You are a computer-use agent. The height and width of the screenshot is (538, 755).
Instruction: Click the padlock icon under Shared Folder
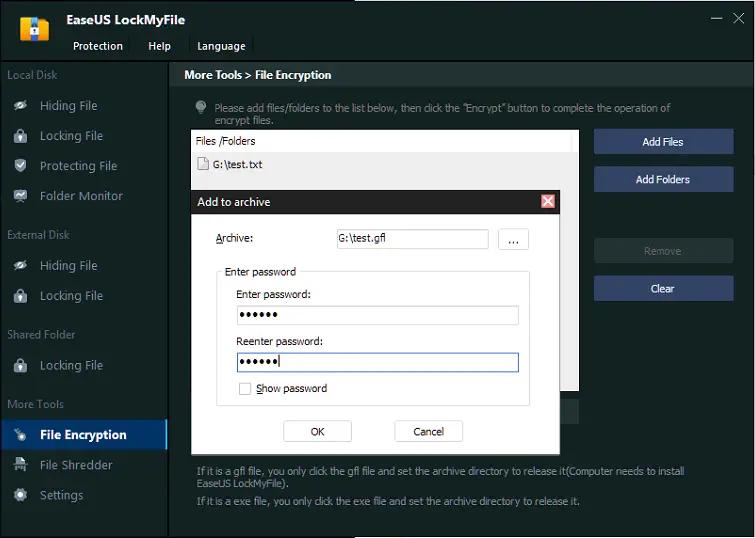click(x=20, y=366)
